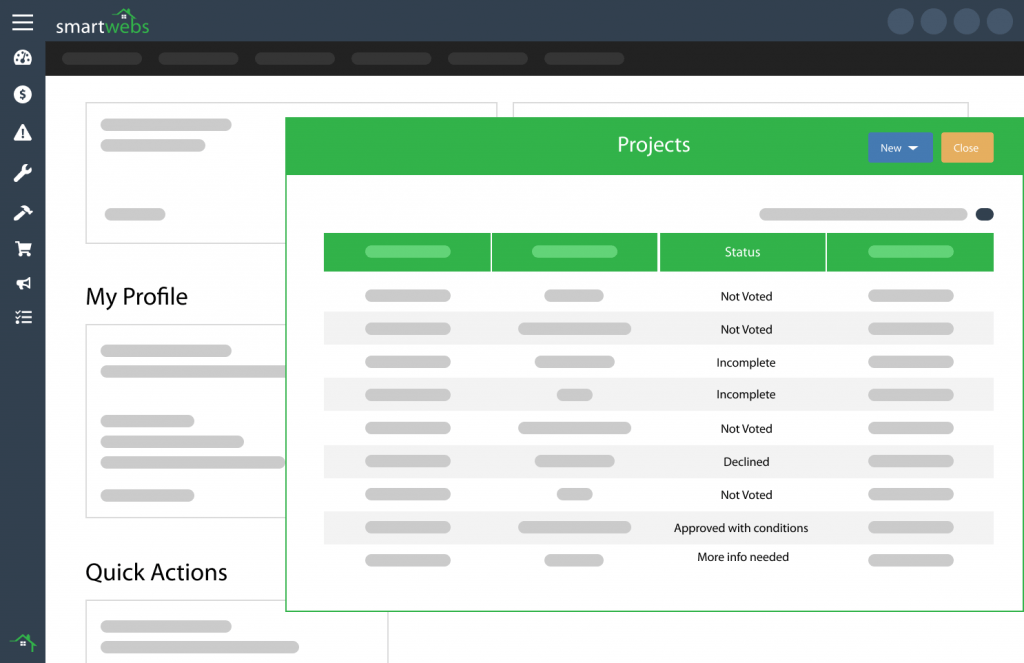1024x663 pixels.
Task: Click the green house icon at the sidebar bottom
Action: [22, 643]
